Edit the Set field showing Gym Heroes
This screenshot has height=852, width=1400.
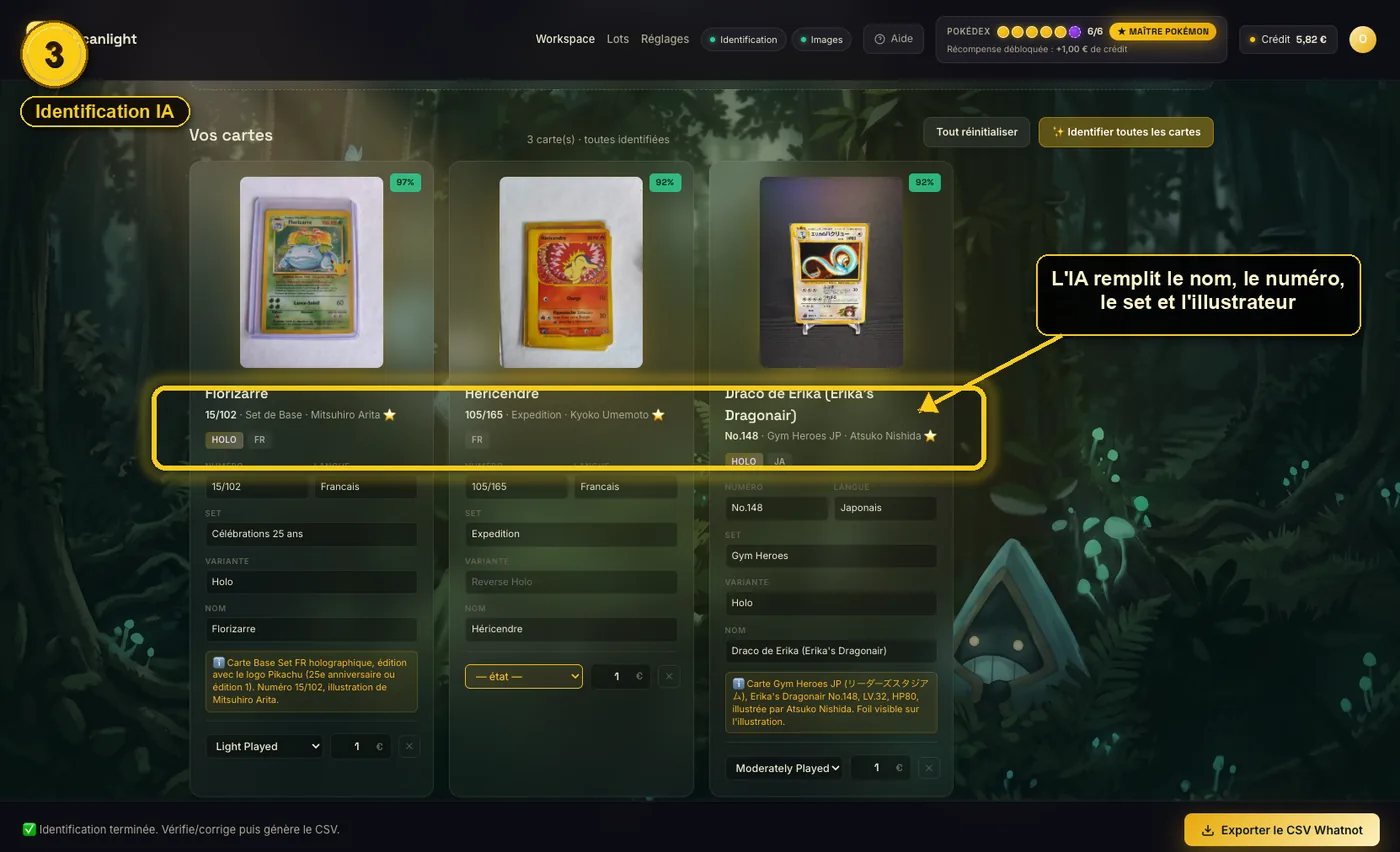pyautogui.click(x=831, y=556)
